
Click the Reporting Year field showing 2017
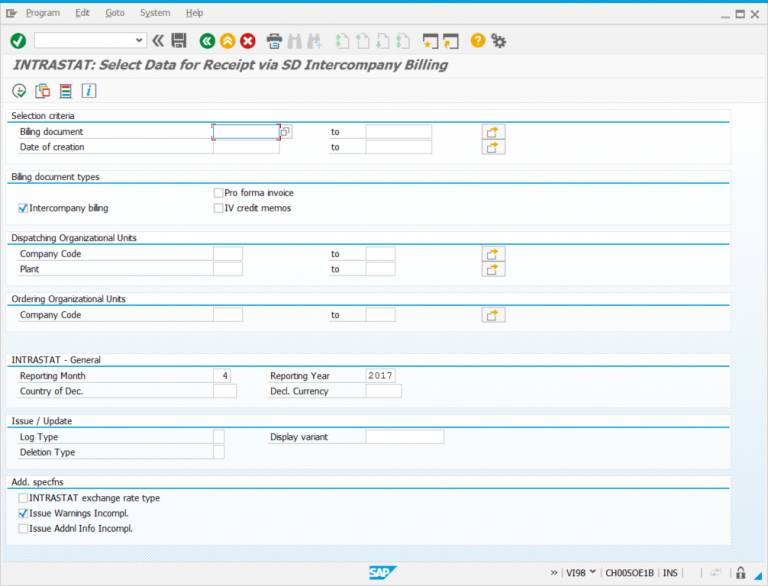click(381, 376)
